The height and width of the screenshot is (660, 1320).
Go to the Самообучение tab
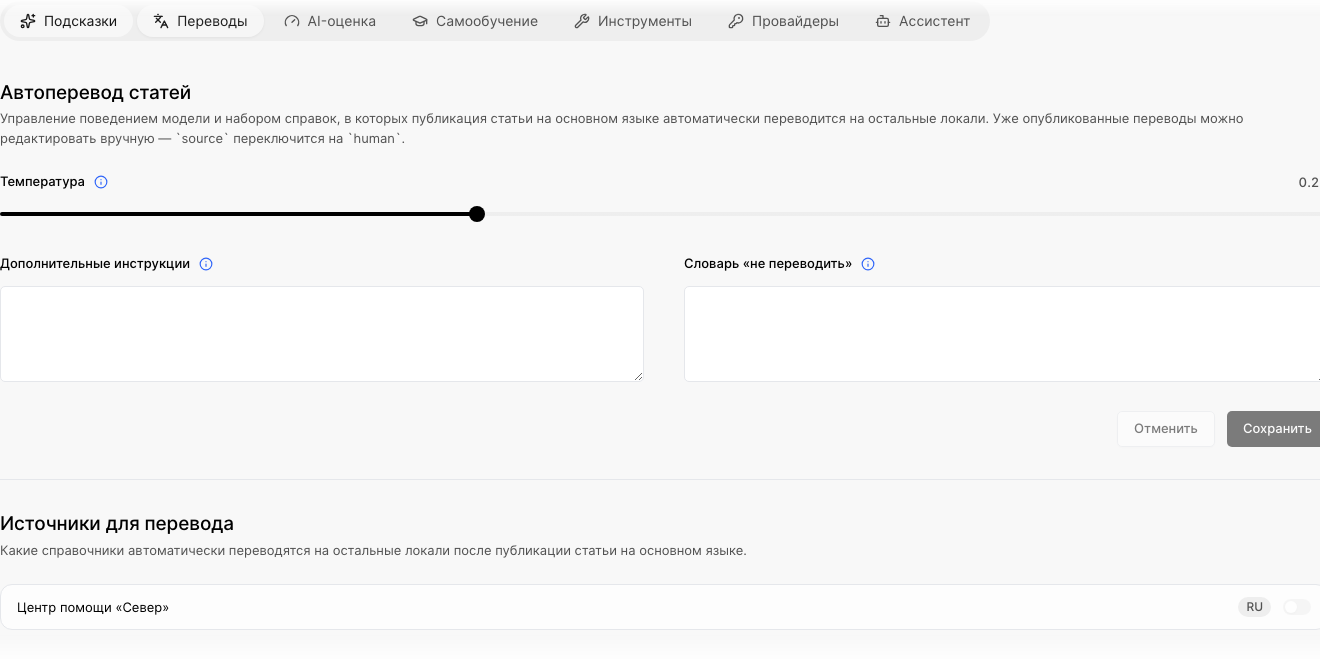click(x=475, y=21)
